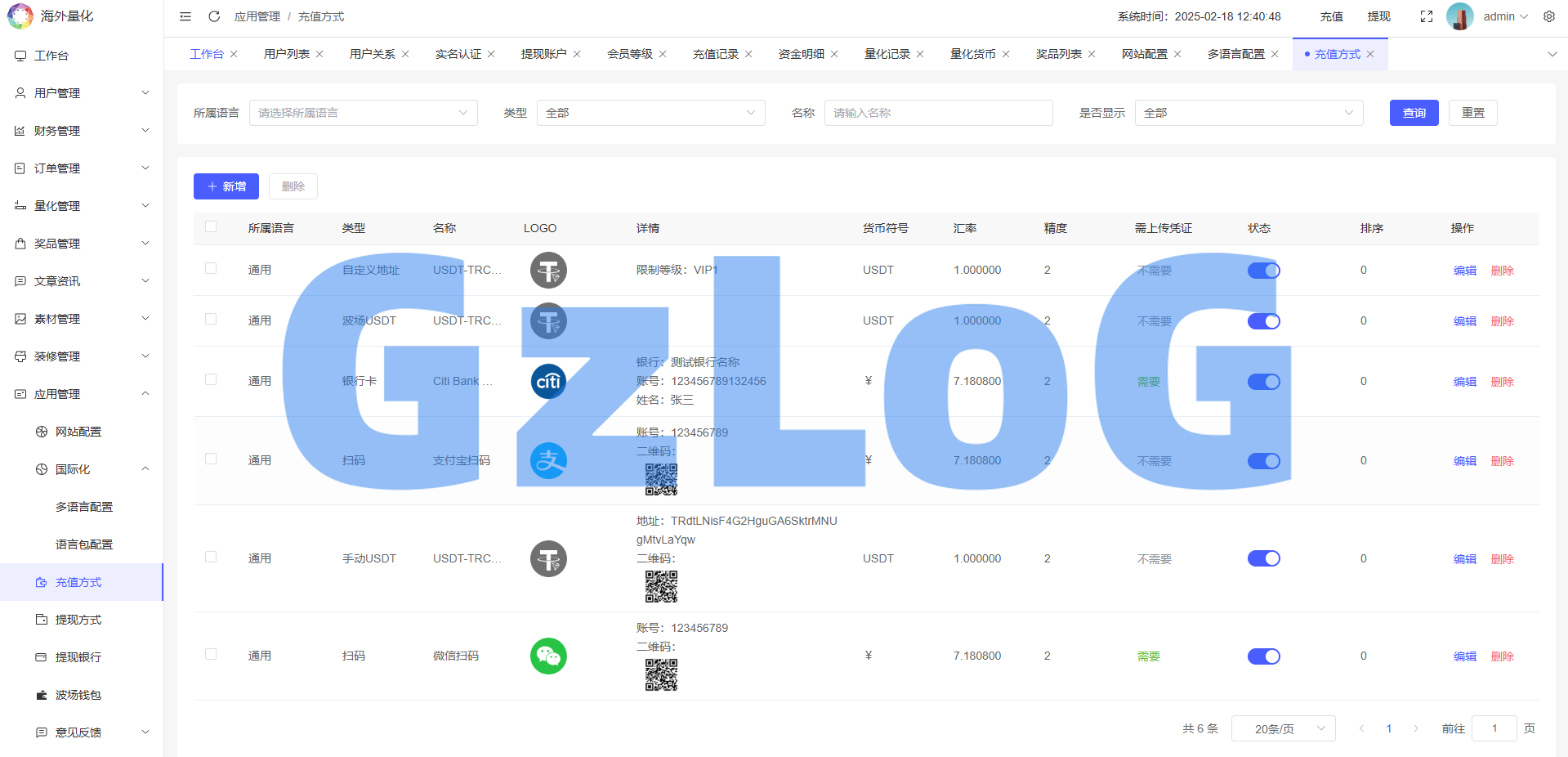Click 编辑 link for 手动USDT row

tap(1464, 559)
